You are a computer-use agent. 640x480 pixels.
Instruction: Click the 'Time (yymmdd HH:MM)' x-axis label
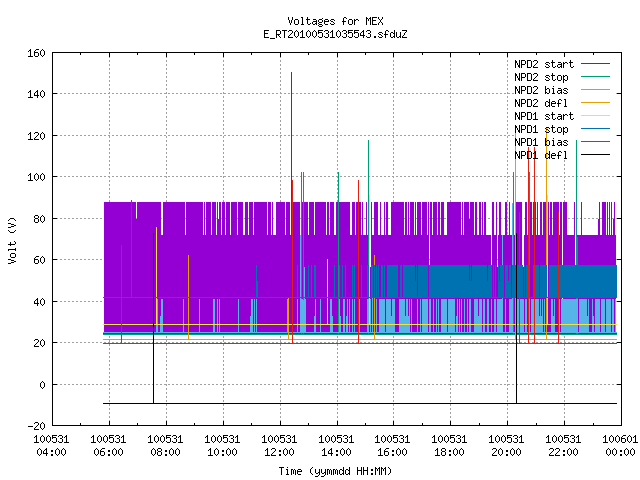point(335,471)
